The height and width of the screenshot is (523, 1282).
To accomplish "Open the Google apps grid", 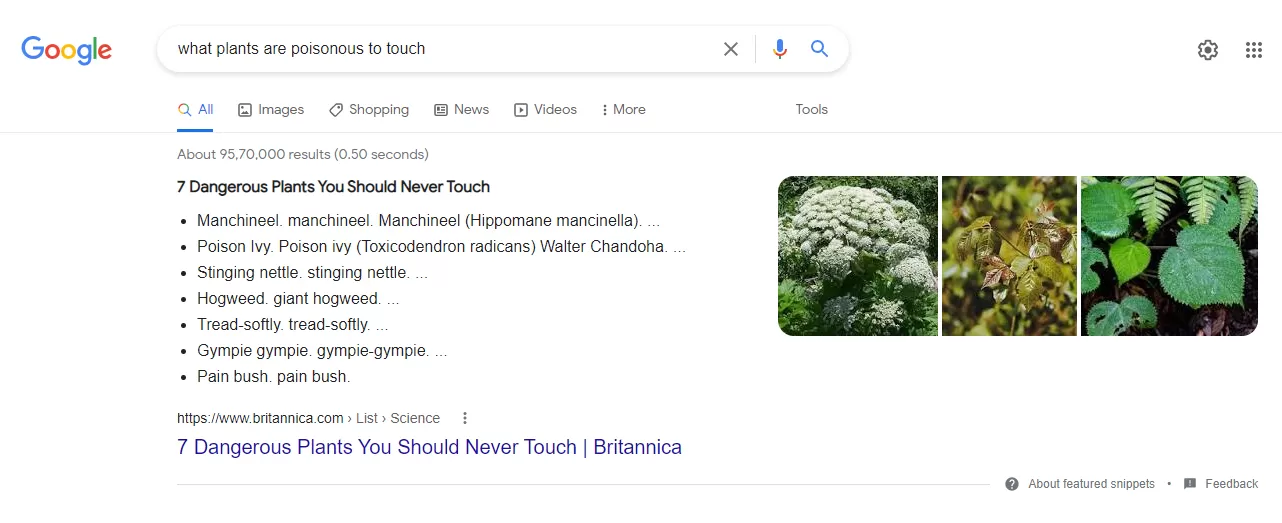I will [x=1254, y=50].
